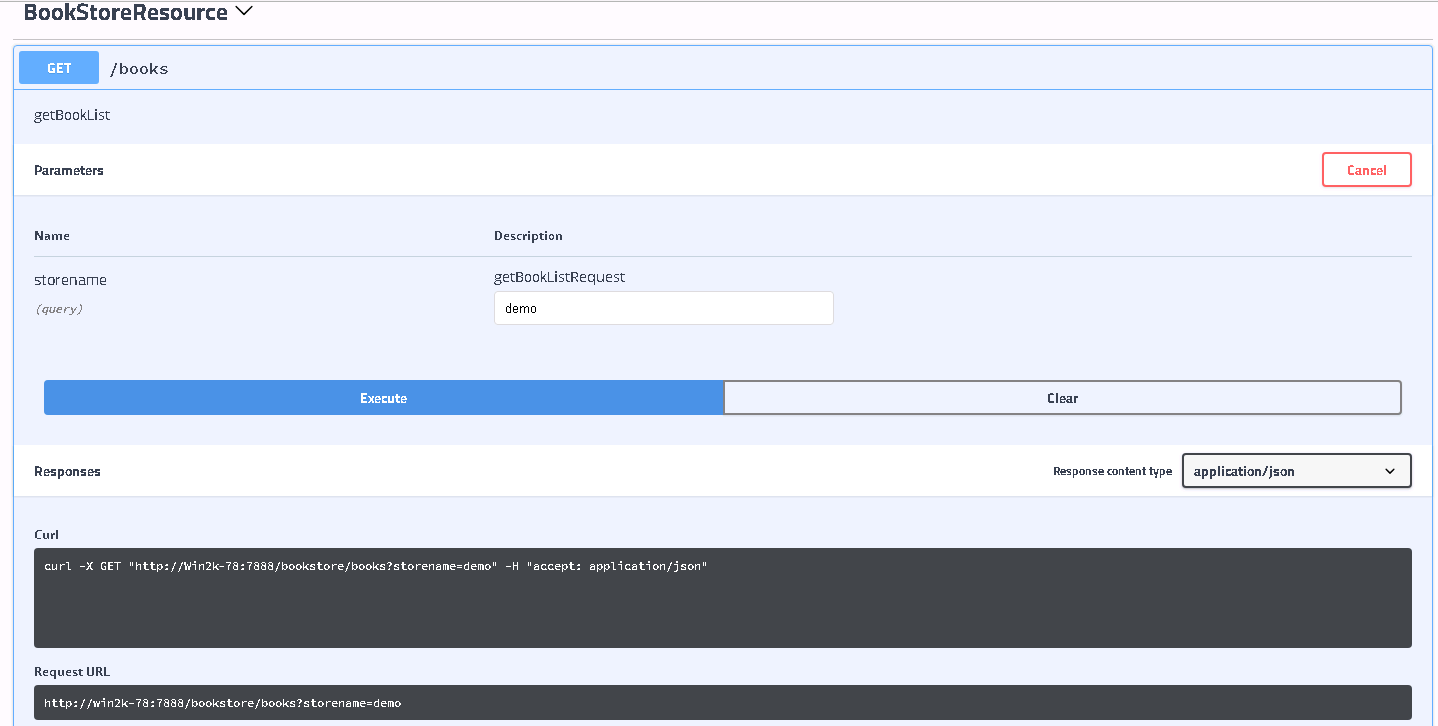Click the Response content type label
This screenshot has width=1438, height=726.
tap(1112, 471)
